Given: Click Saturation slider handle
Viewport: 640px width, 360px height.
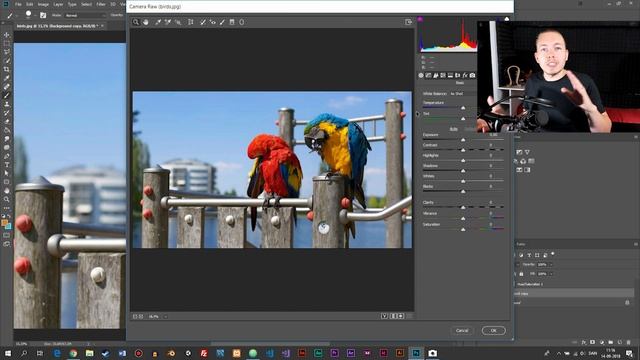Looking at the screenshot, I should tap(463, 229).
